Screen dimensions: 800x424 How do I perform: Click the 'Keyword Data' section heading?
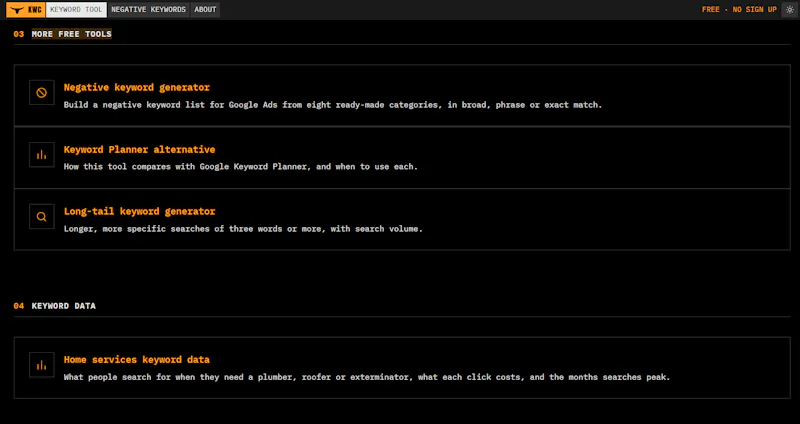(x=64, y=306)
